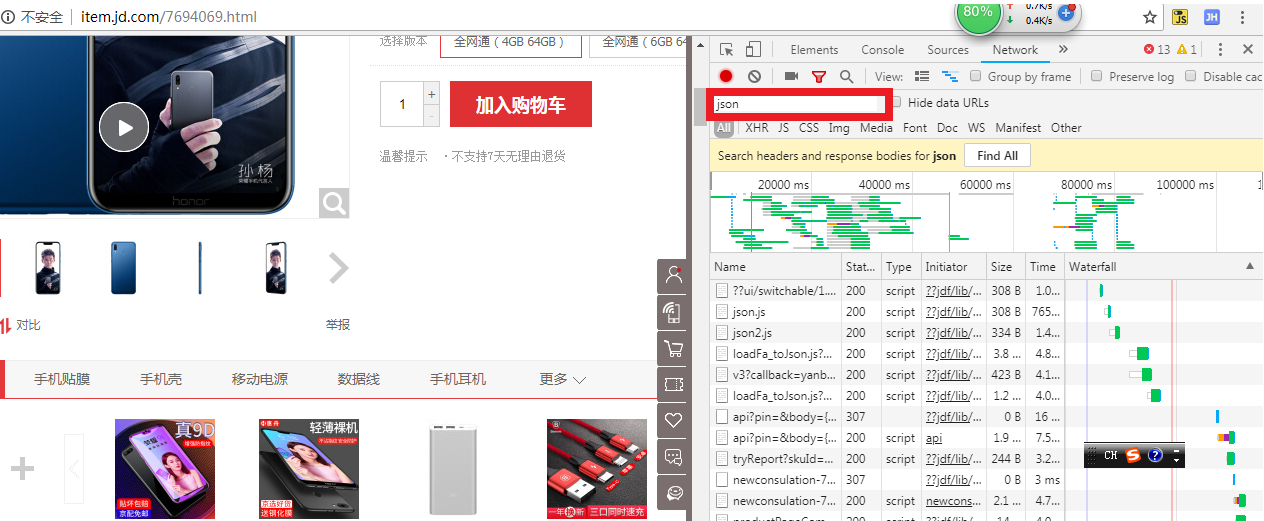
Task: Expand the 更多 accessories dropdown
Action: (x=563, y=379)
